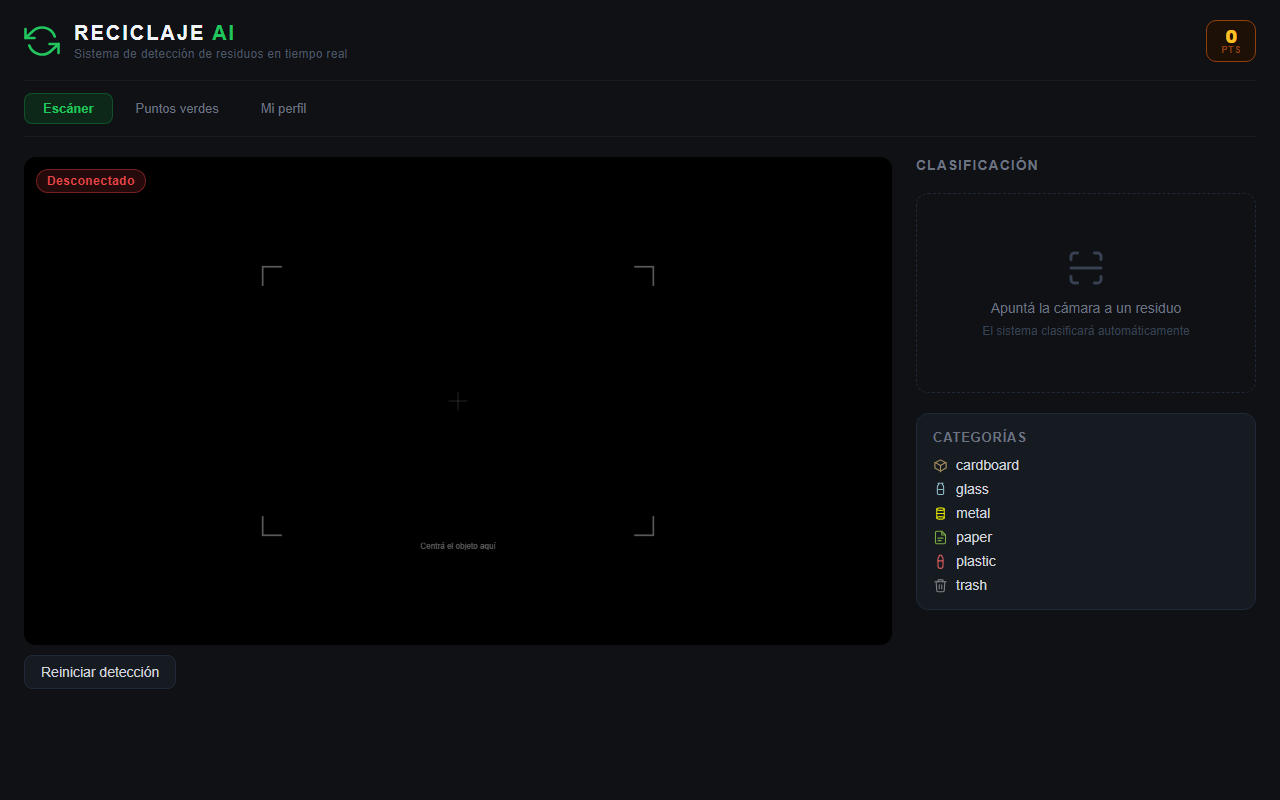This screenshot has width=1280, height=800.
Task: Select the glass category label
Action: click(972, 489)
